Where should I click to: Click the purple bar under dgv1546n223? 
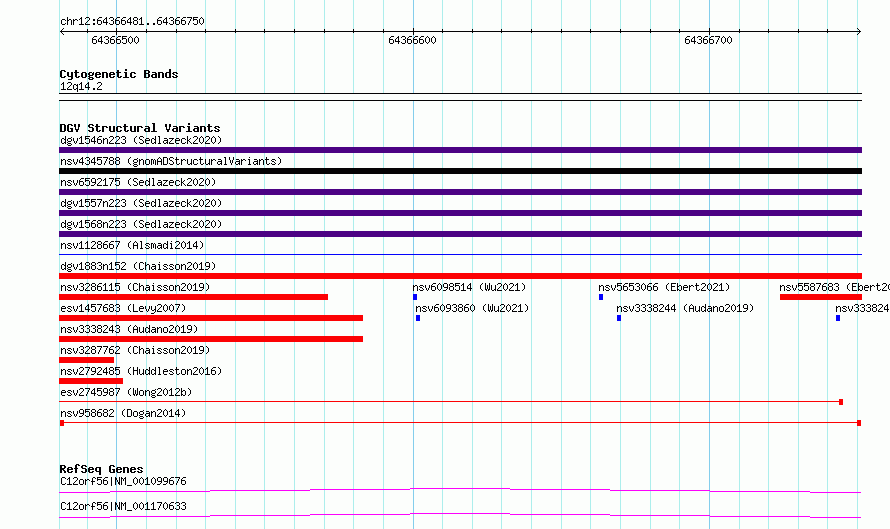click(x=460, y=150)
